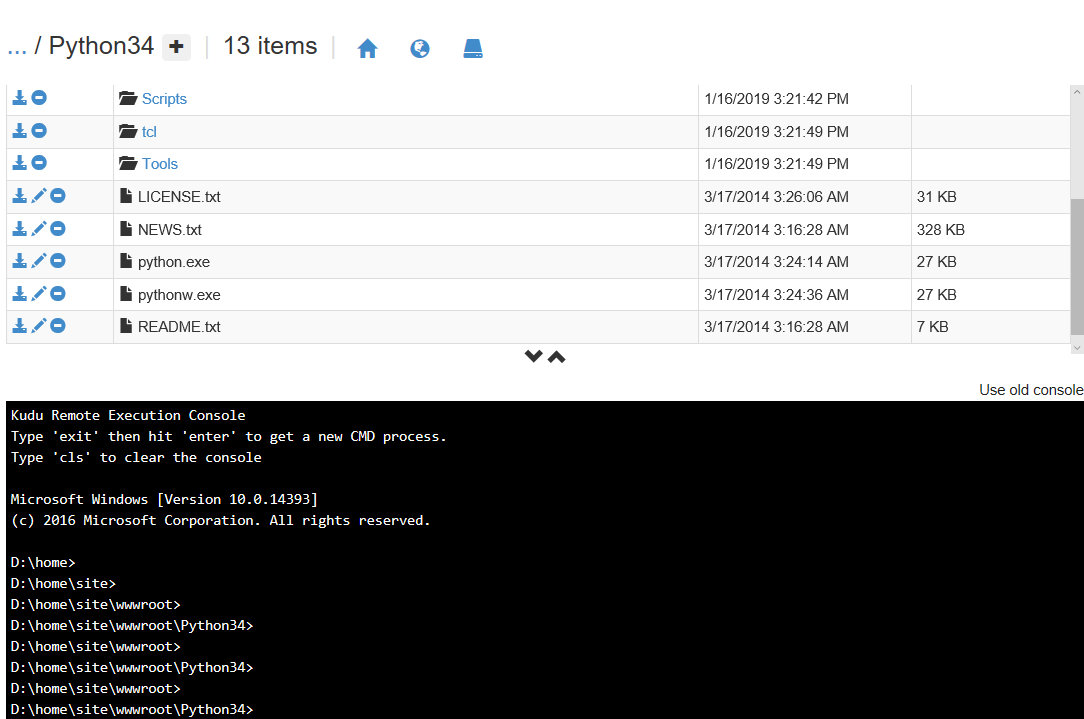Delete the pythonw.exe file
The height and width of the screenshot is (719, 1084).
pyautogui.click(x=58, y=294)
